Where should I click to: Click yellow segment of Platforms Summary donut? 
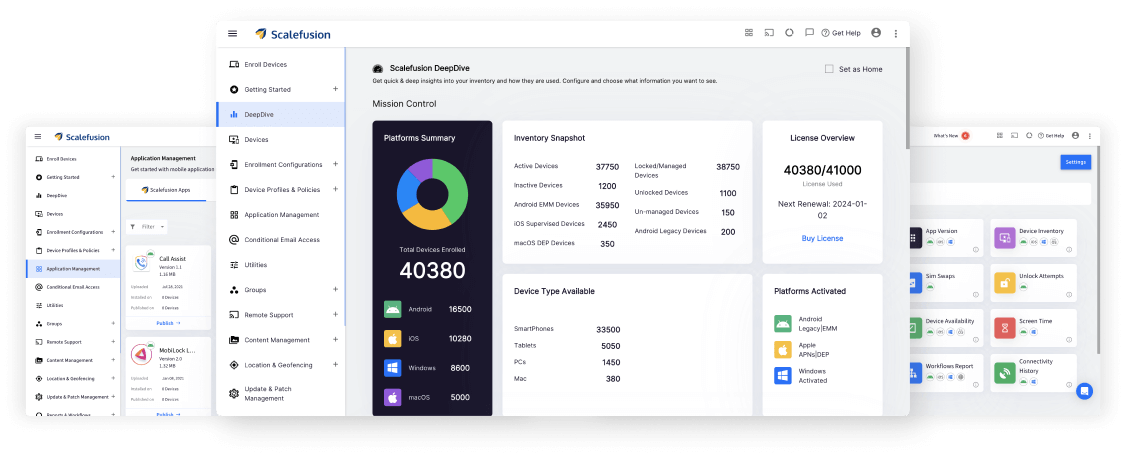428,218
